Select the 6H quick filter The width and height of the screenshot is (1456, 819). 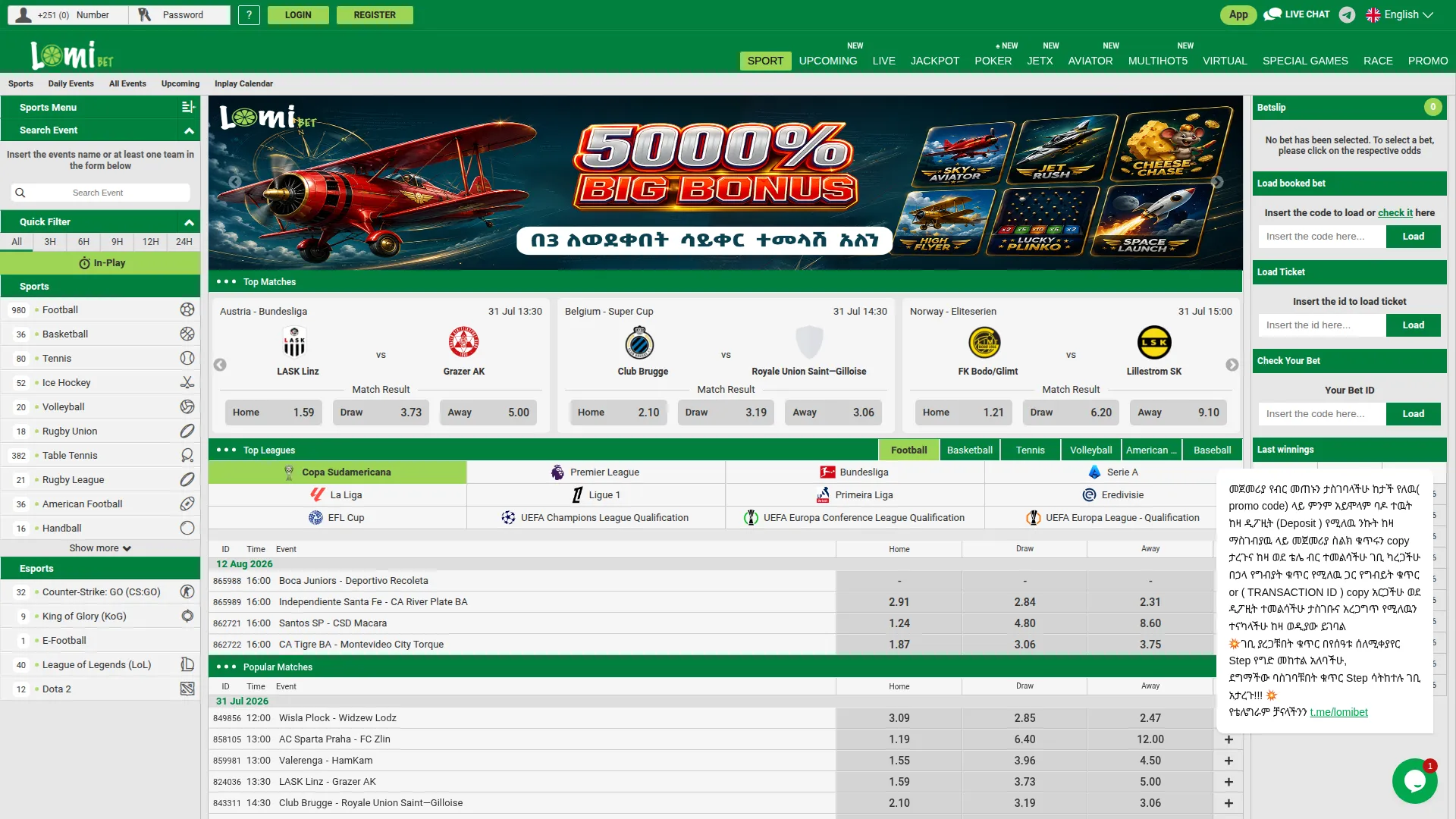(x=83, y=242)
